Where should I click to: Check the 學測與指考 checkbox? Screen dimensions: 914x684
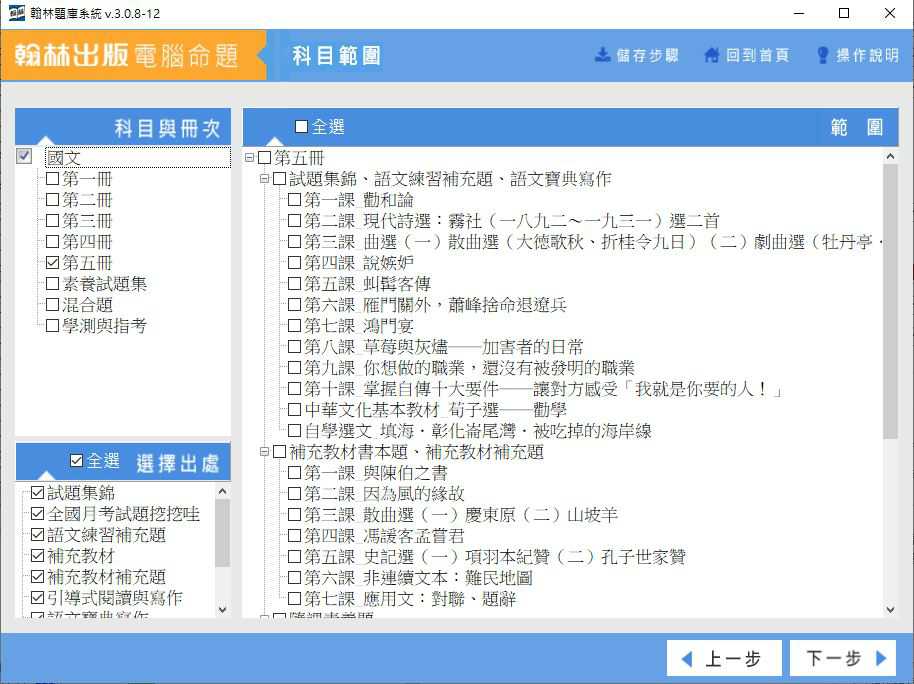tap(52, 325)
